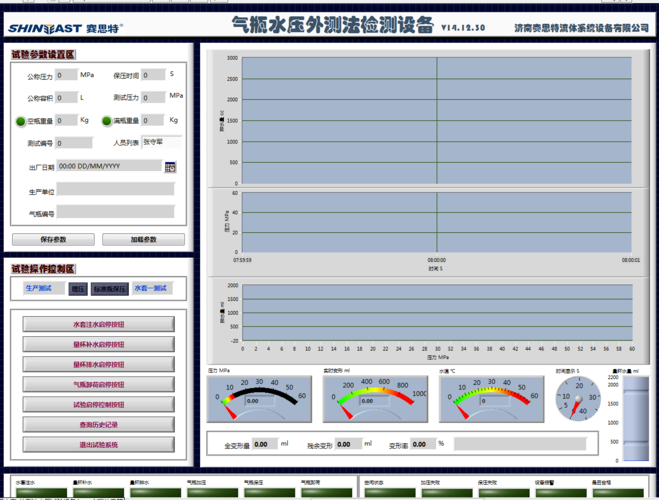This screenshot has width=659, height=500.
Task: Click the 压力 MPa gauge
Action: click(259, 399)
